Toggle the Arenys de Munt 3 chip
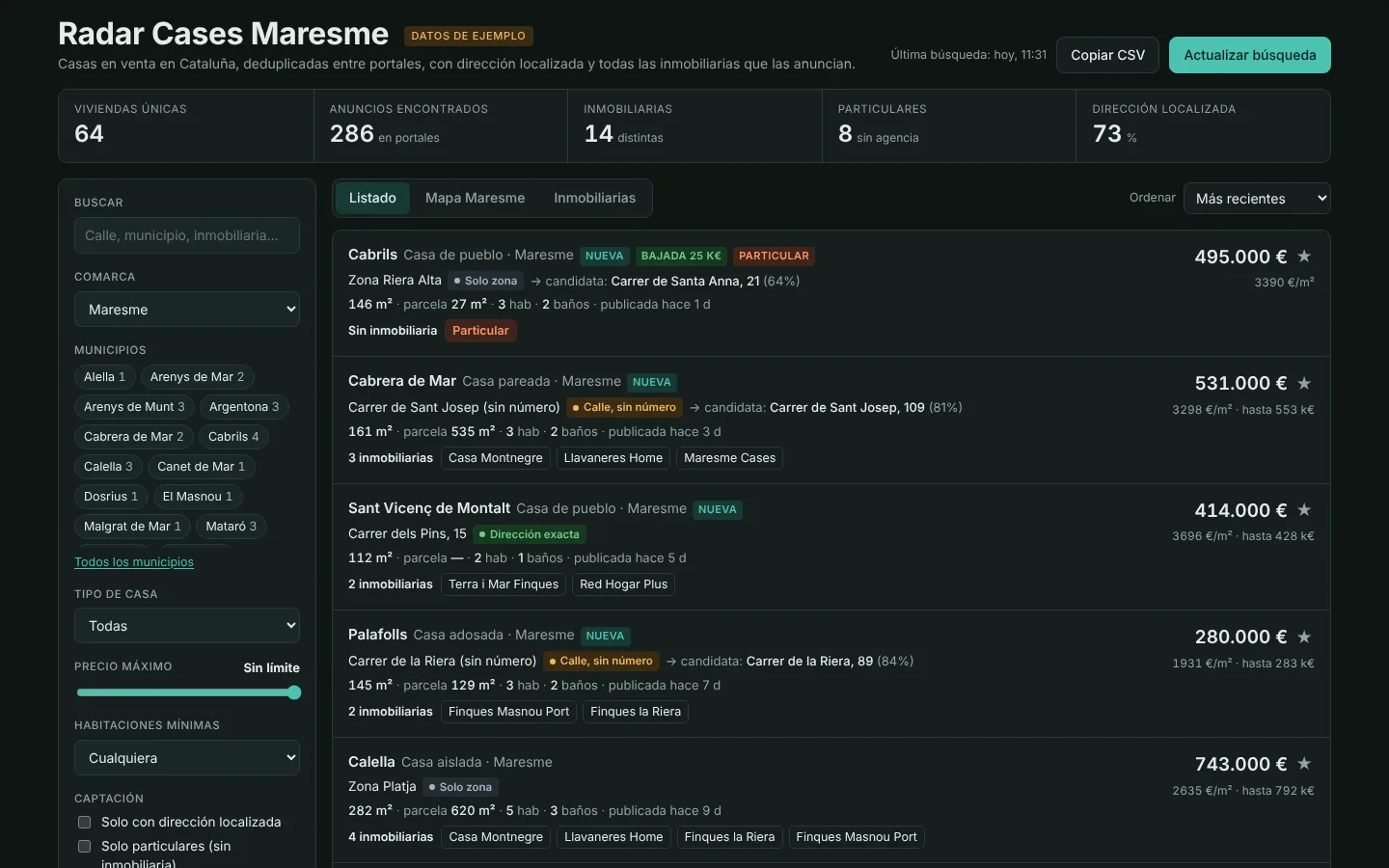The height and width of the screenshot is (868, 1389). (x=134, y=407)
